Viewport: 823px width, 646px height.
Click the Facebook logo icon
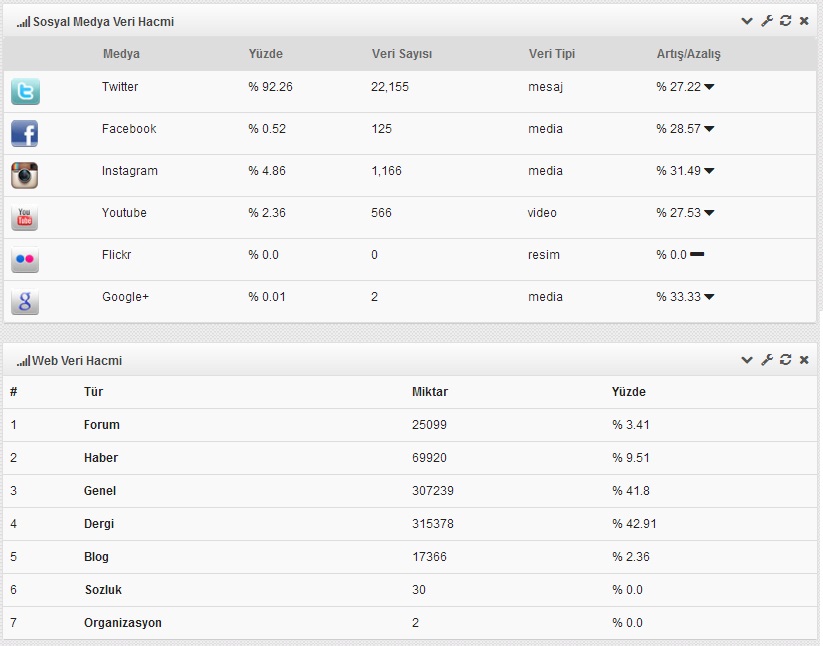[25, 133]
